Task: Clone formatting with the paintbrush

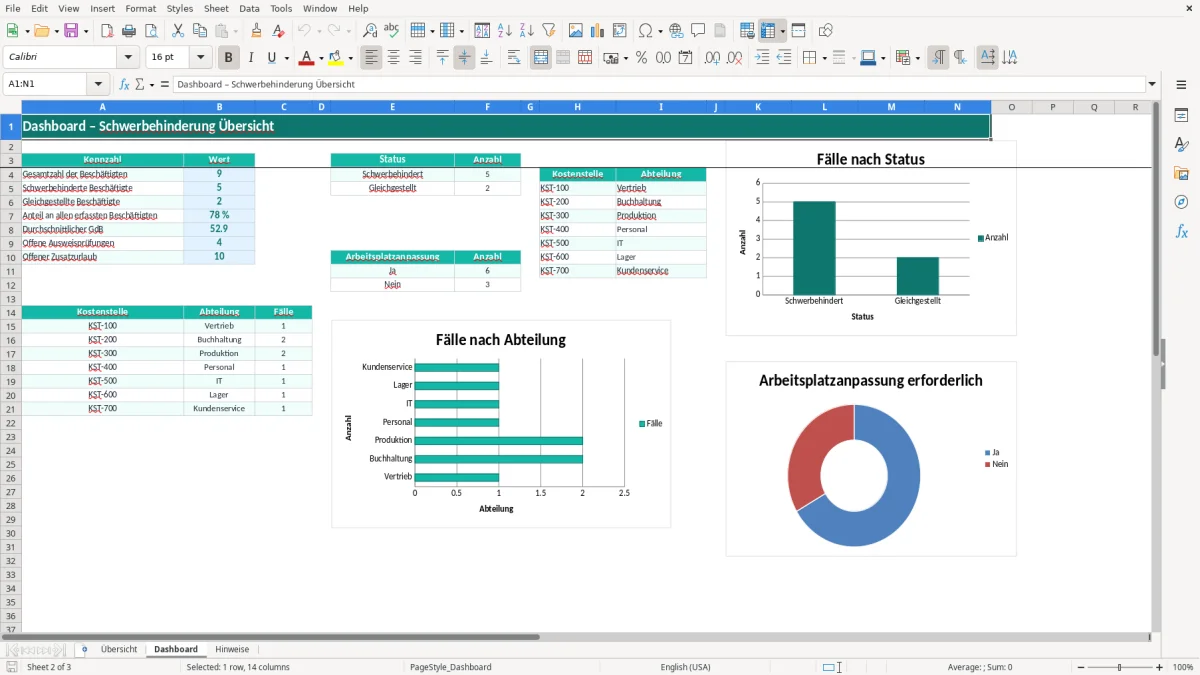Action: tap(257, 31)
